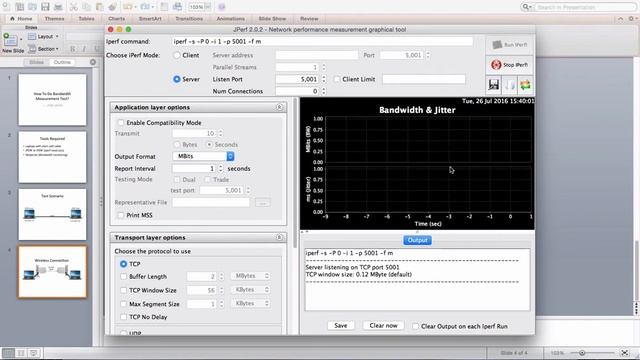This screenshot has height=360, width=640.
Task: Switch to the Outline tab in slide pane
Action: pos(62,62)
